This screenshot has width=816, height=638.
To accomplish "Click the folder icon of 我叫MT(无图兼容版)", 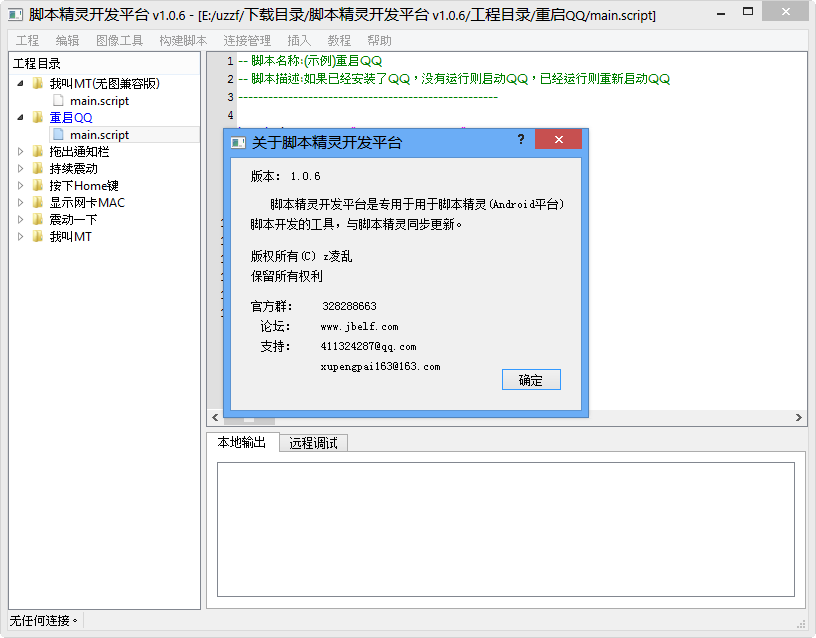I will click(x=35, y=83).
